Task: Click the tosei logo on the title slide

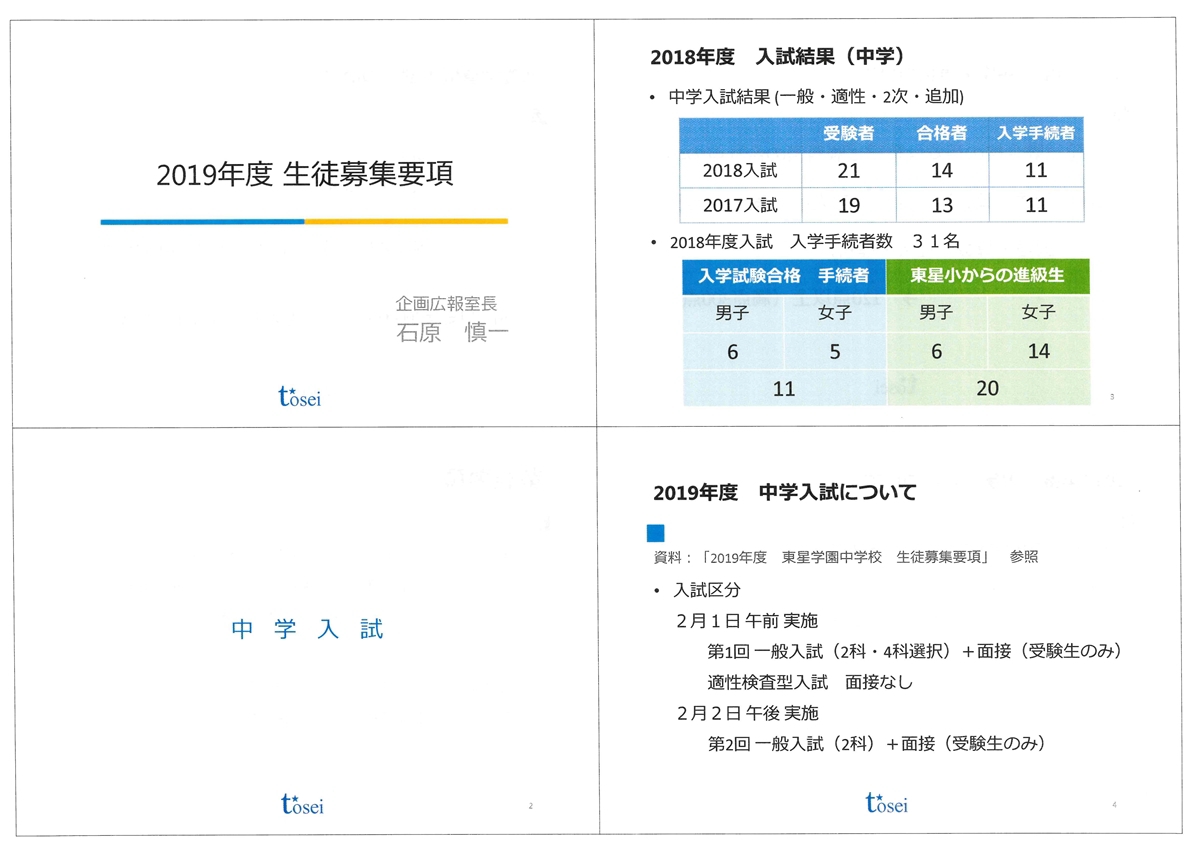Action: point(300,395)
